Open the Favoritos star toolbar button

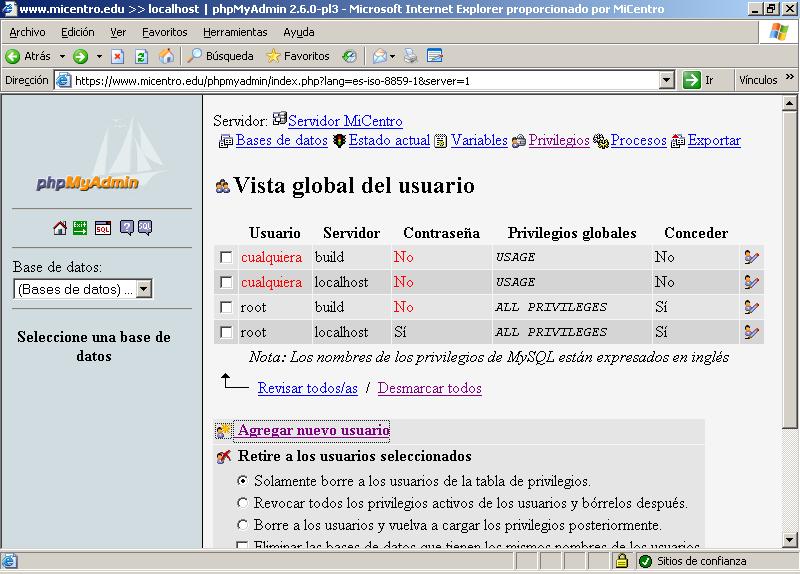[x=298, y=56]
